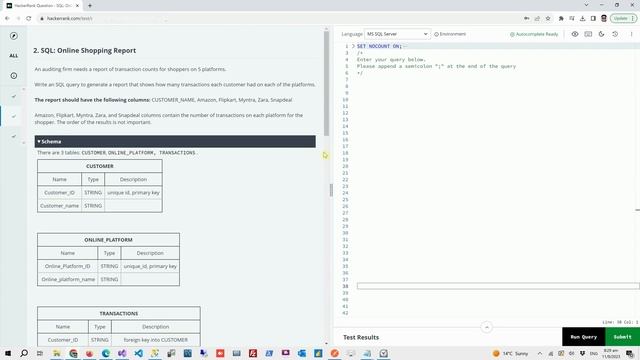Viewport: 640px width, 360px height.
Task: Toggle the browser side panel icon
Action: pyautogui.click(x=593, y=18)
